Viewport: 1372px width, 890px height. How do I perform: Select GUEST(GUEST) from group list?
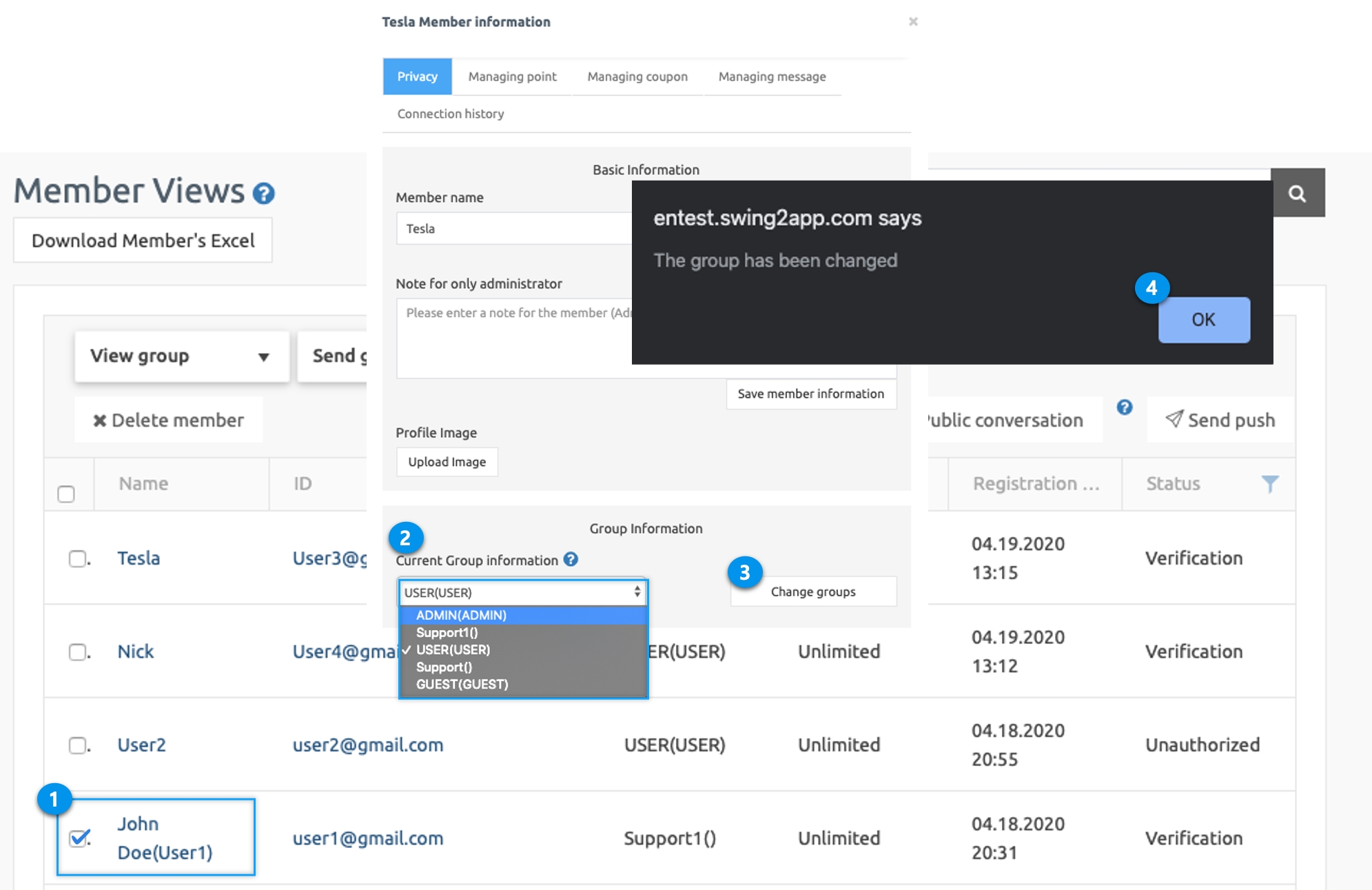[x=523, y=684]
